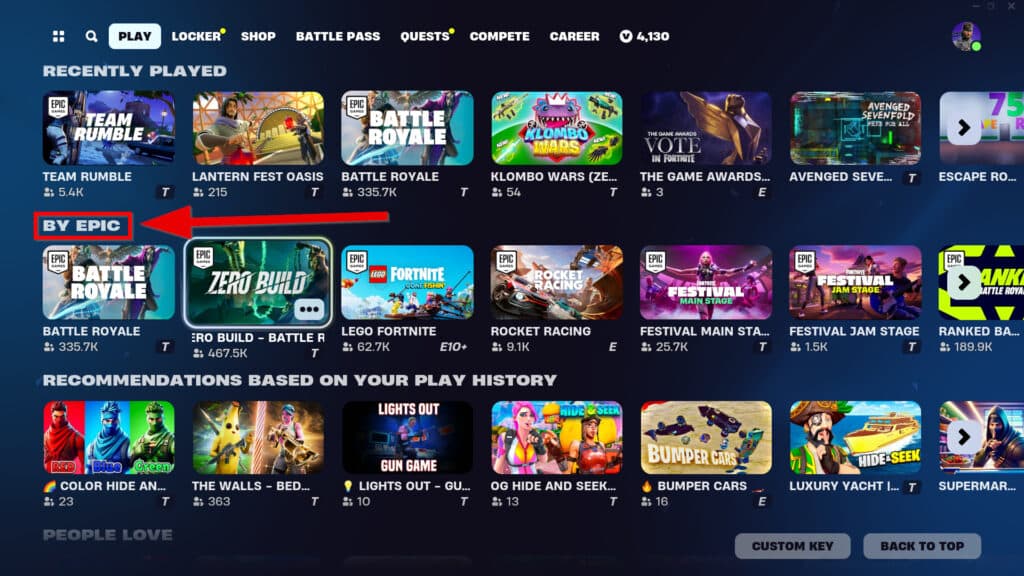Choose the LEGO Fortnite tile

pyautogui.click(x=407, y=282)
